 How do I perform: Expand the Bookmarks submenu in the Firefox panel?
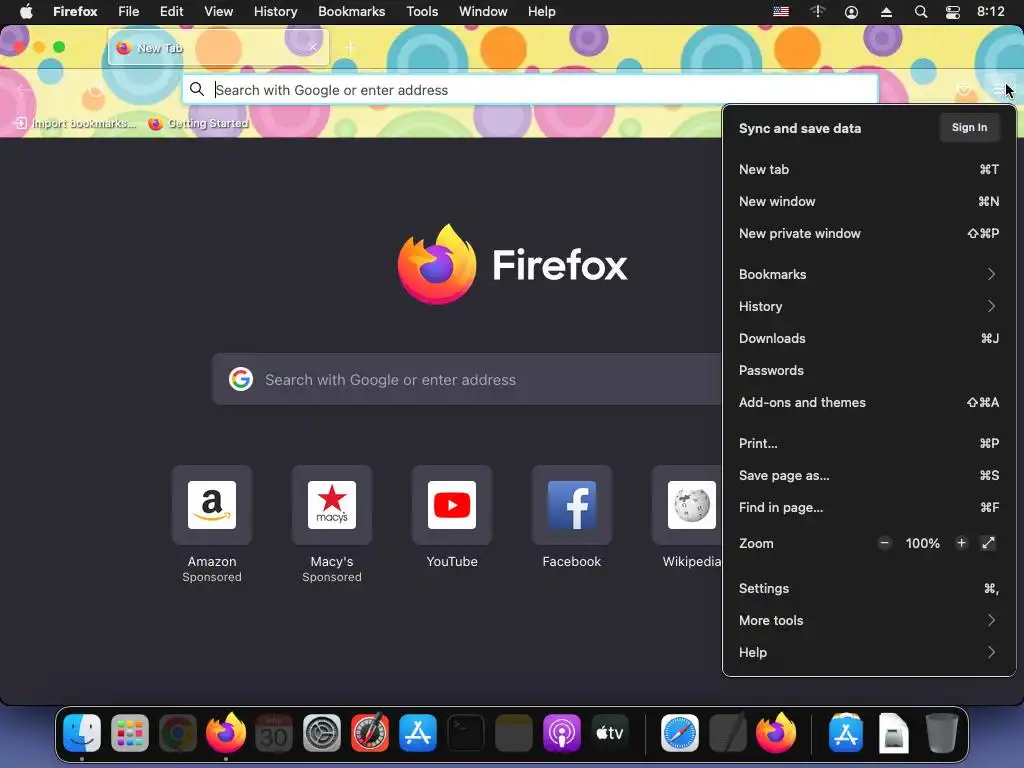(x=869, y=274)
